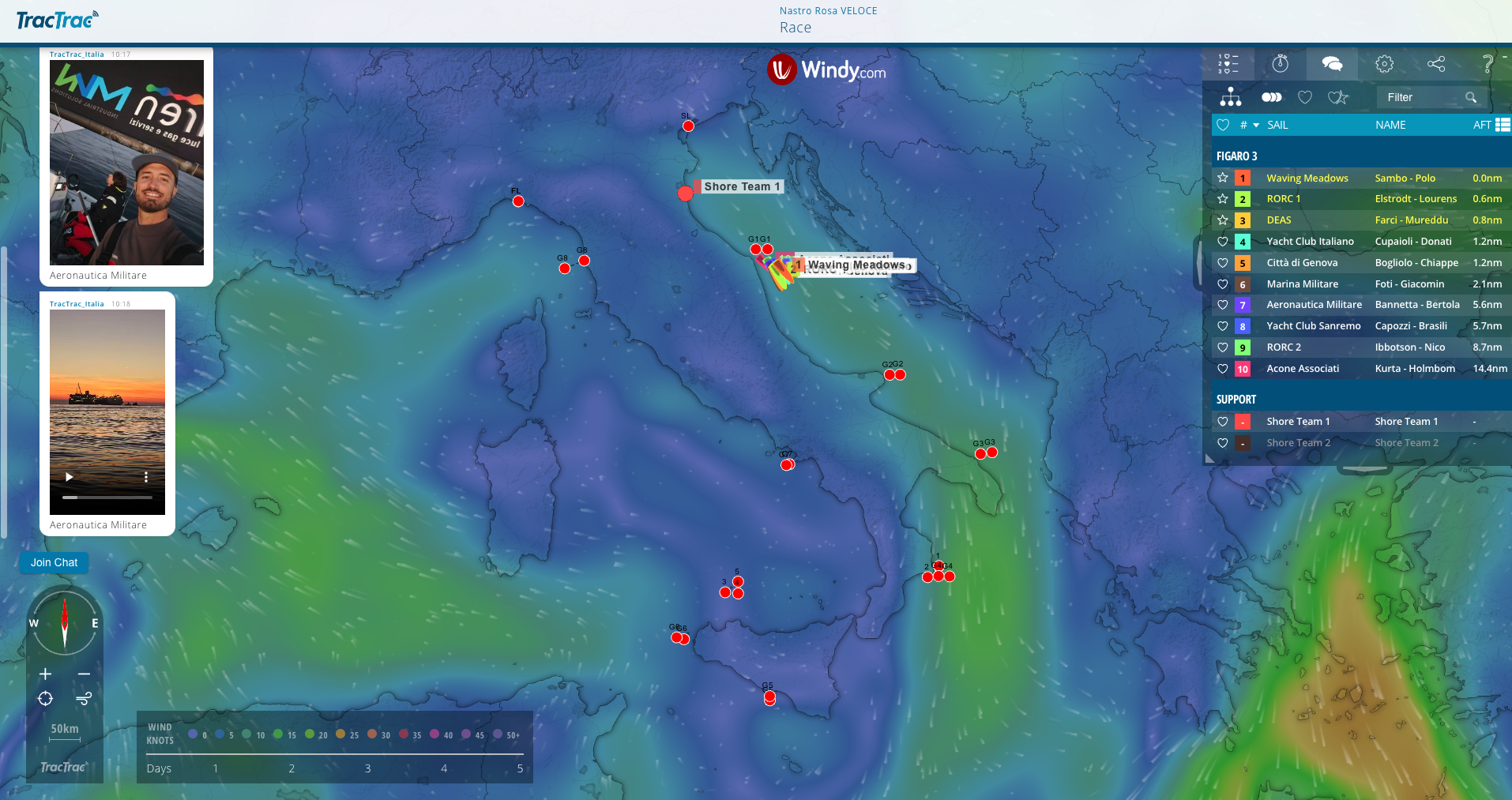Open the stopwatch timing panel
The image size is (1512, 800).
click(x=1281, y=64)
